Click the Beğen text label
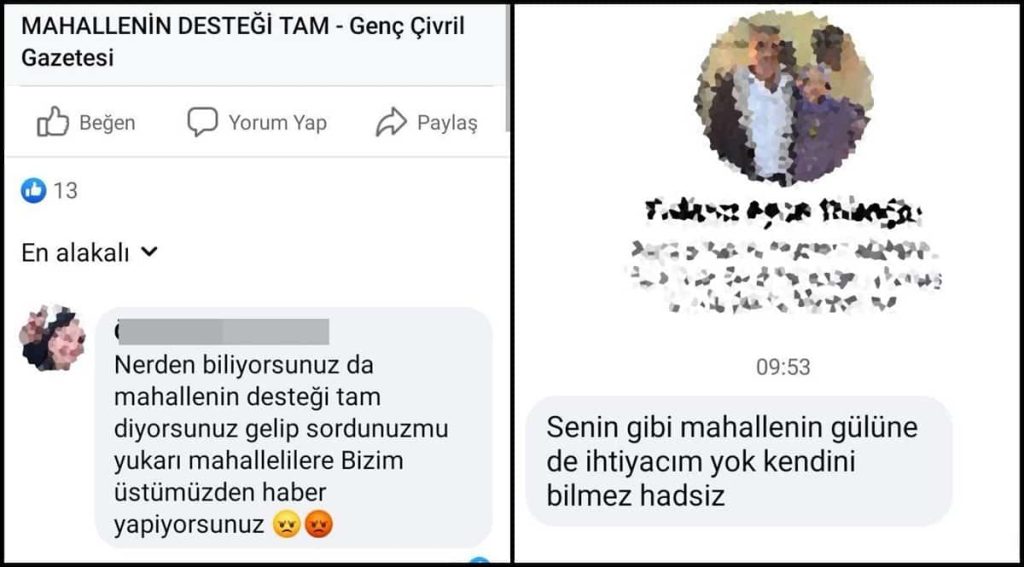Screen dimensions: 1024x567 107,123
